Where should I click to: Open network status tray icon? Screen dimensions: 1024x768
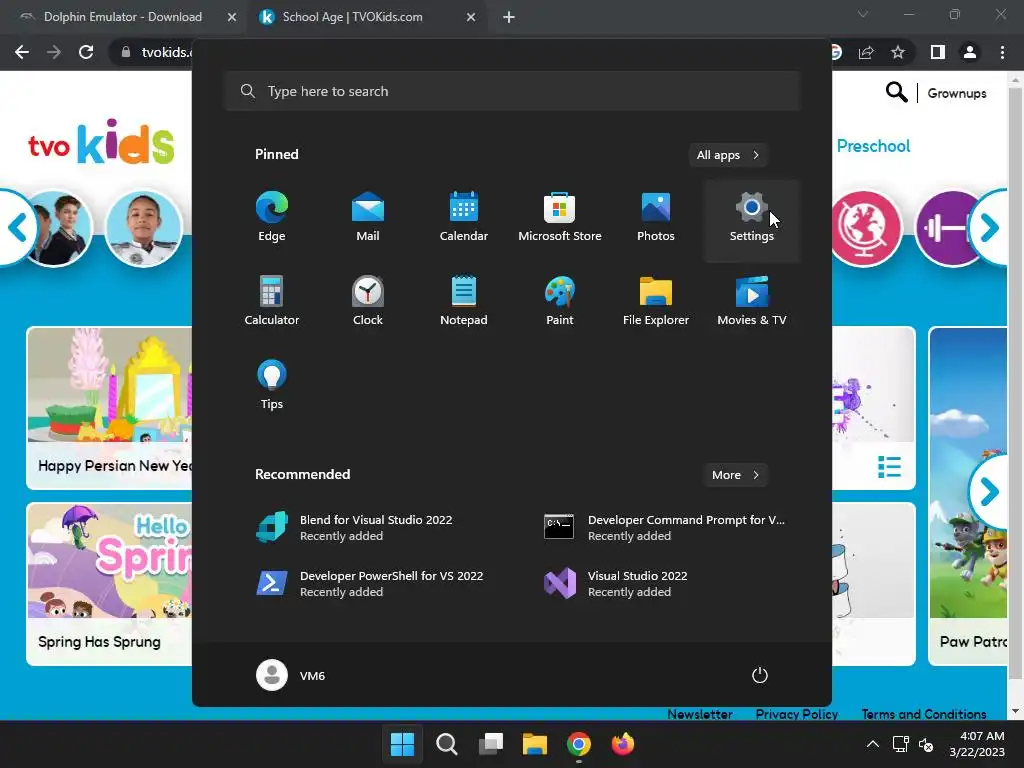pos(901,744)
